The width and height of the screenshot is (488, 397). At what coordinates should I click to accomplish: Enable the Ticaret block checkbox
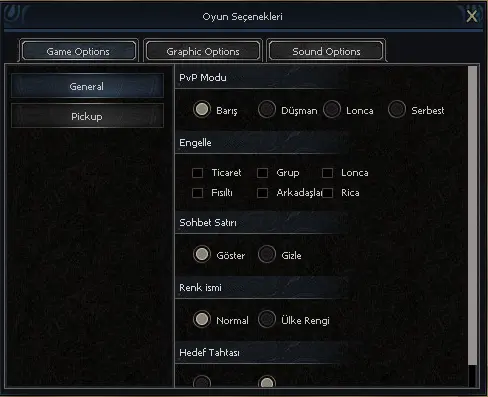197,173
